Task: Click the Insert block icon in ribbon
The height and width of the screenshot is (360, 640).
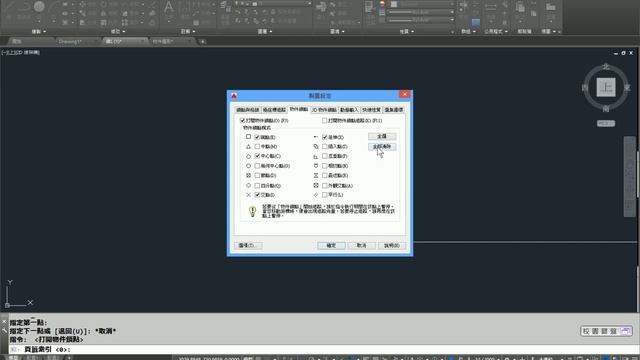Action: (322, 7)
